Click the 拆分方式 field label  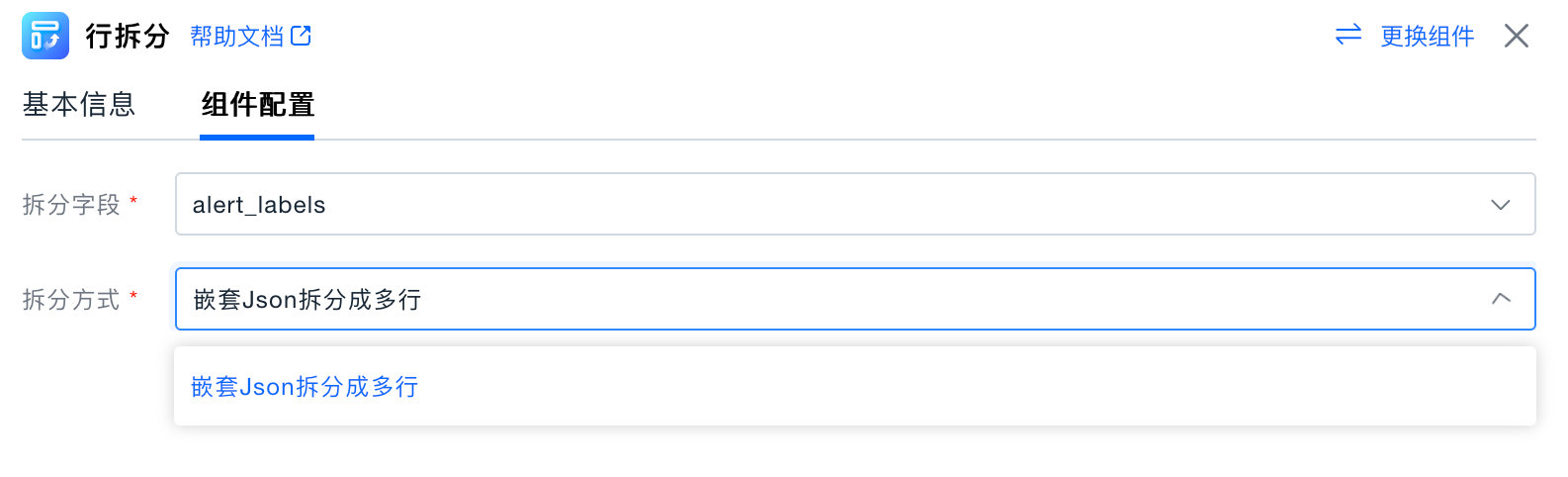coord(71,300)
